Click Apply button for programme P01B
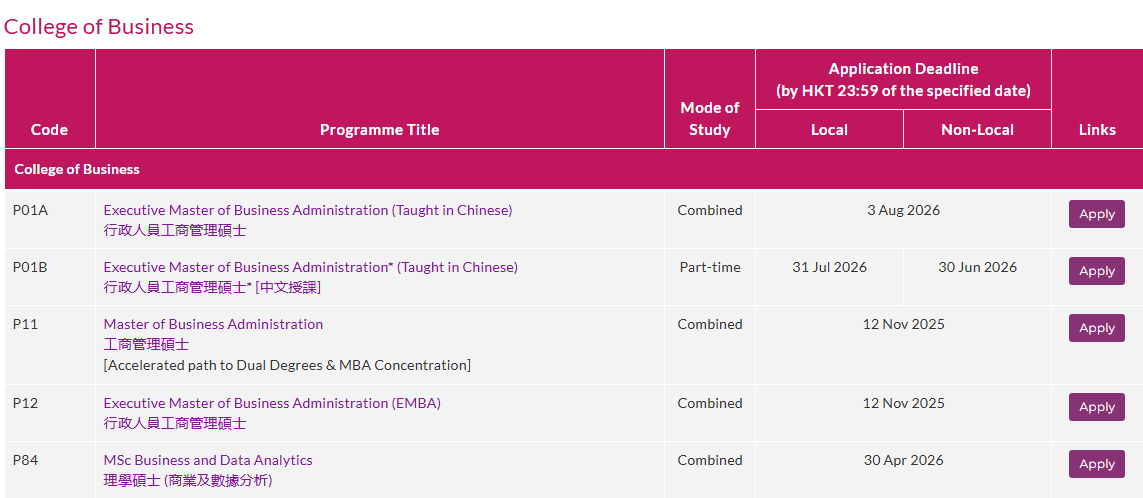The width and height of the screenshot is (1143, 498). click(1096, 271)
